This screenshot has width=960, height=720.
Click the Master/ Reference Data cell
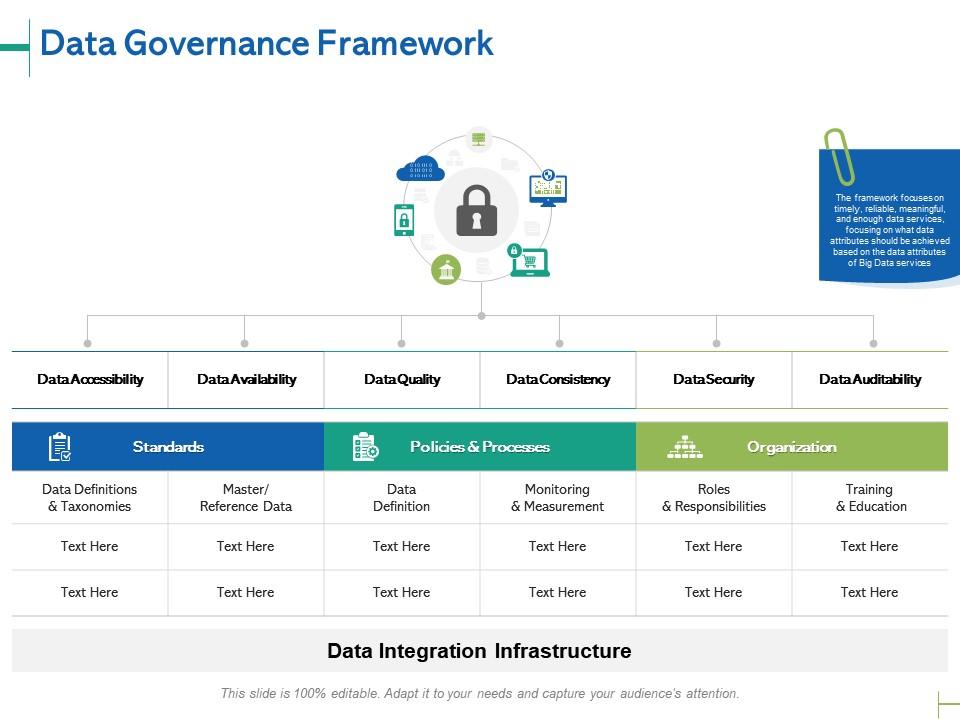point(246,498)
